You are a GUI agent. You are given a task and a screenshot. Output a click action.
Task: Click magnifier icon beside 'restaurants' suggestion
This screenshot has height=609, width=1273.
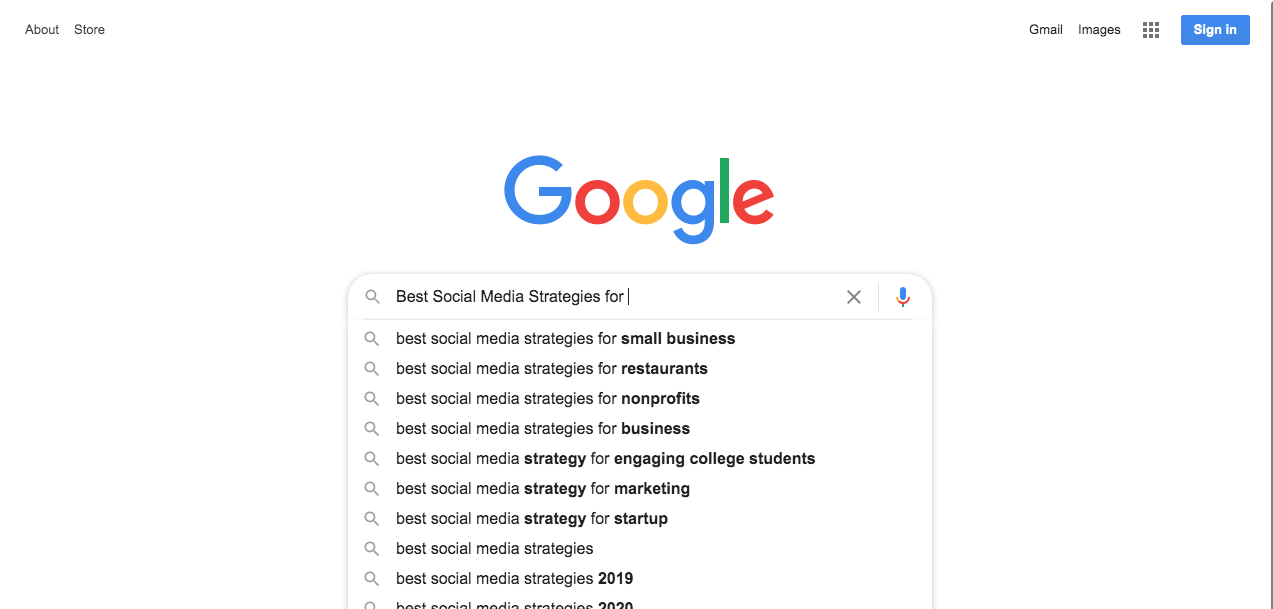coord(372,369)
